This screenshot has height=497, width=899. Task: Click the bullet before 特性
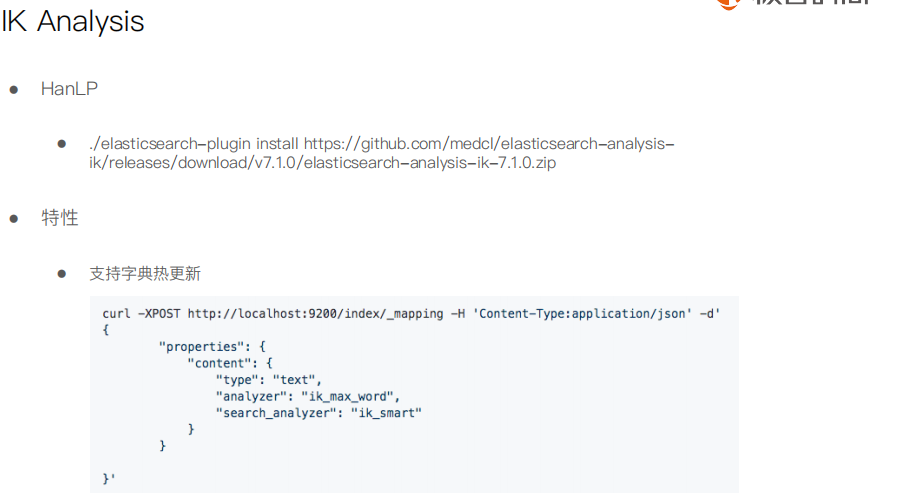tap(14, 218)
